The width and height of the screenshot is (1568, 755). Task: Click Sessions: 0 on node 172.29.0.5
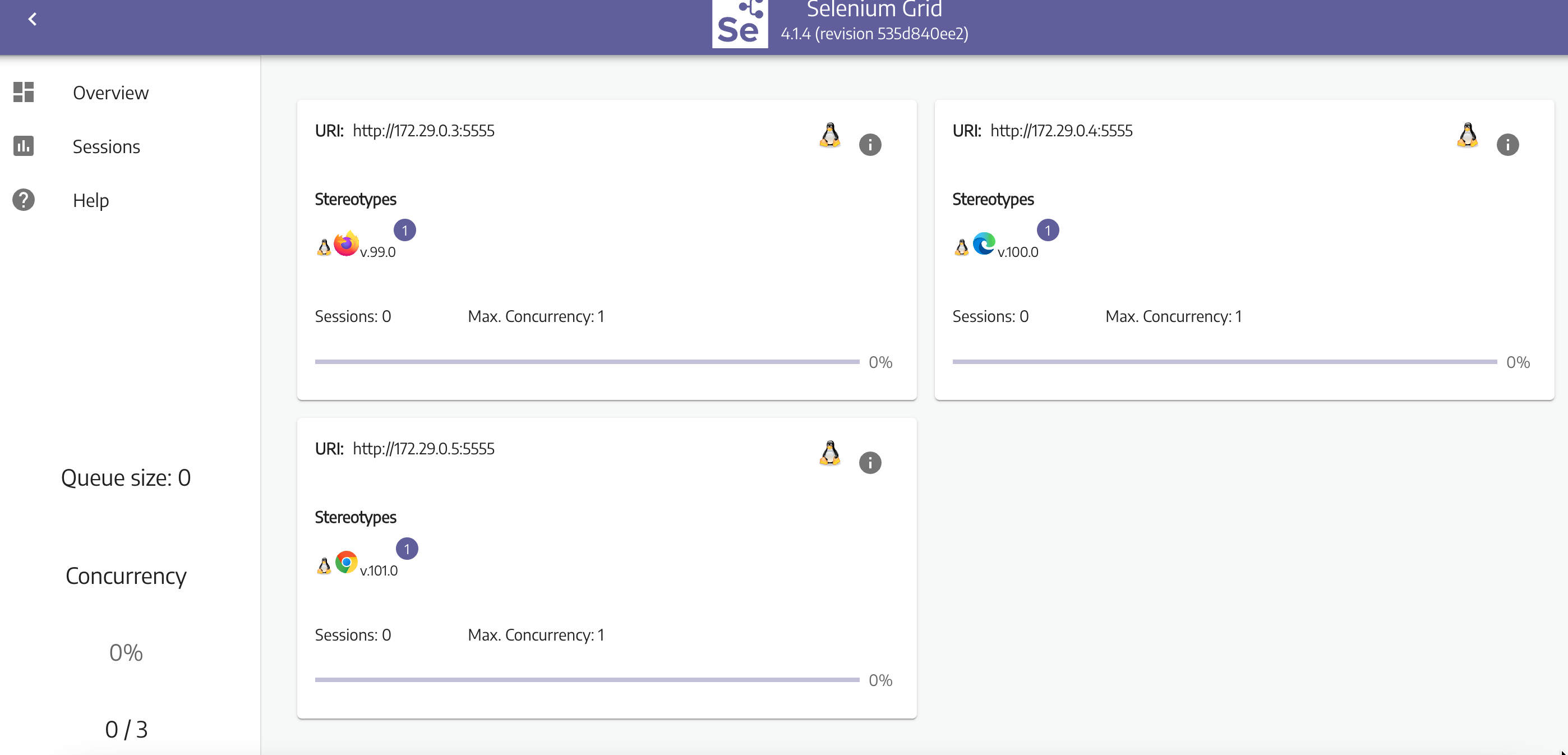point(353,635)
